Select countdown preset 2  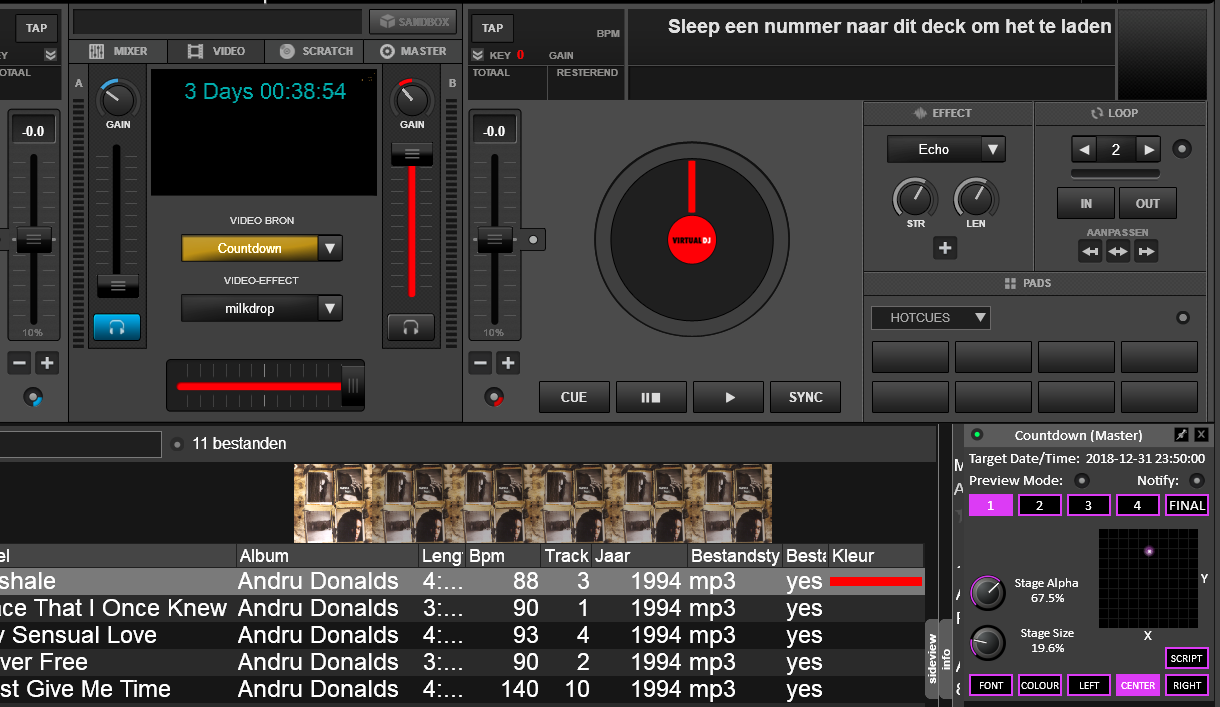[x=1040, y=505]
